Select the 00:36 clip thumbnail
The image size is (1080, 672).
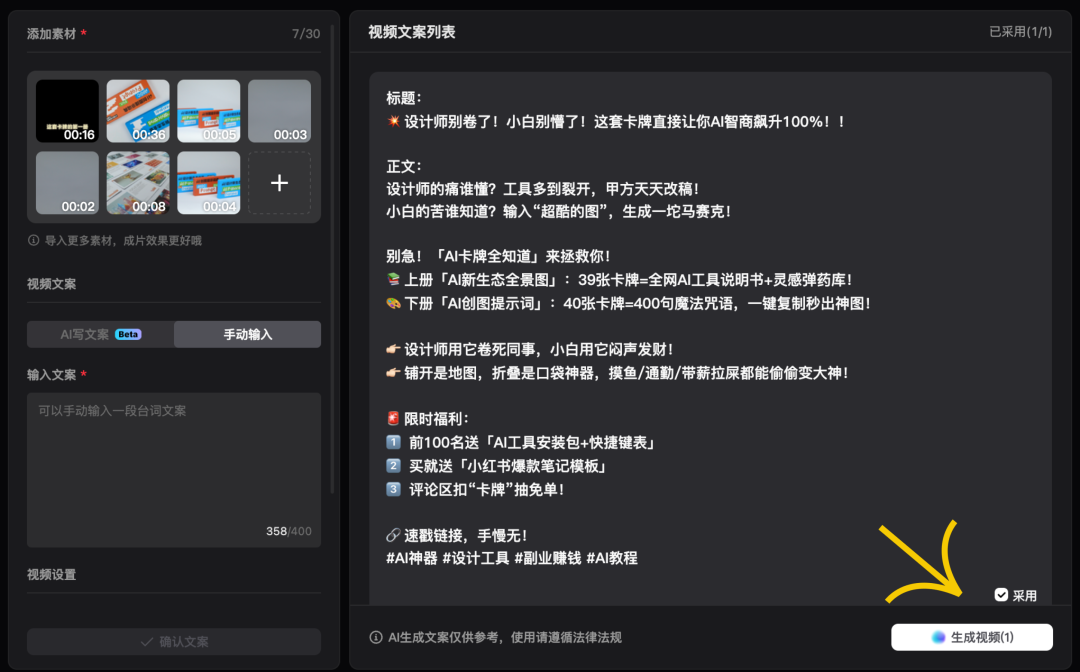[x=138, y=111]
